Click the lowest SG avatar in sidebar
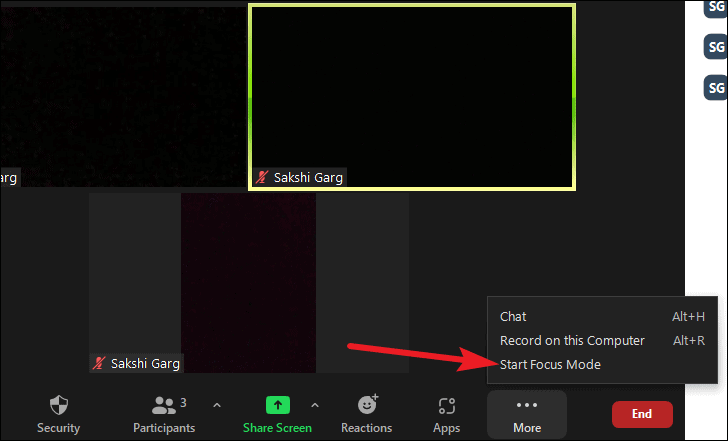This screenshot has height=441, width=728. click(x=715, y=88)
